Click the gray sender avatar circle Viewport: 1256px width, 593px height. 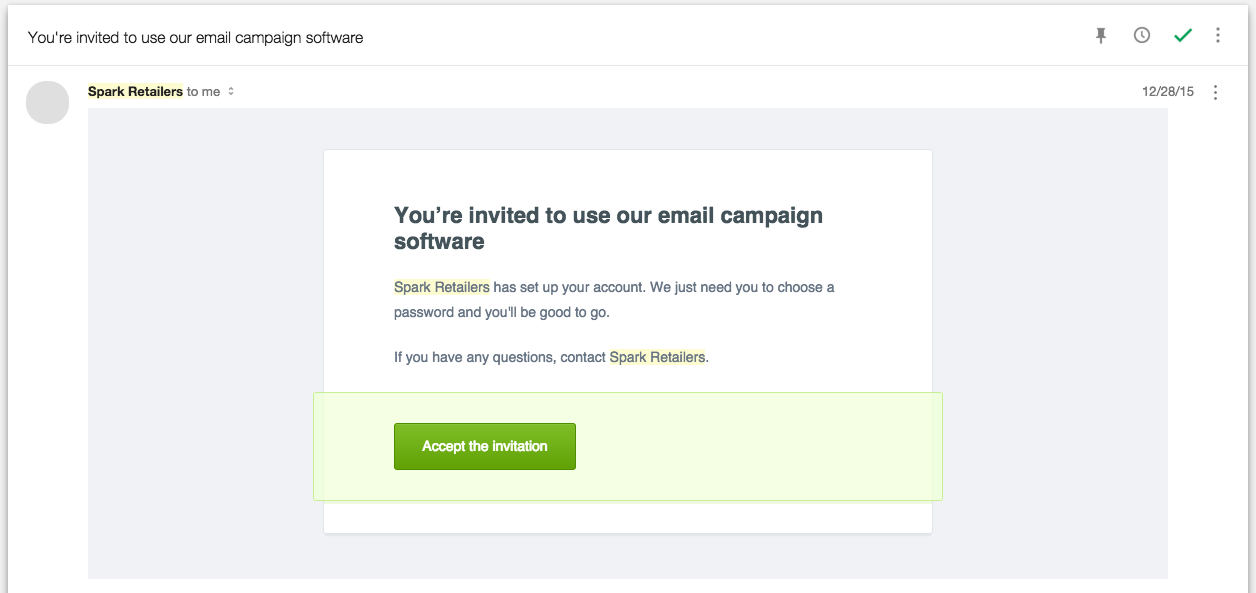[47, 102]
